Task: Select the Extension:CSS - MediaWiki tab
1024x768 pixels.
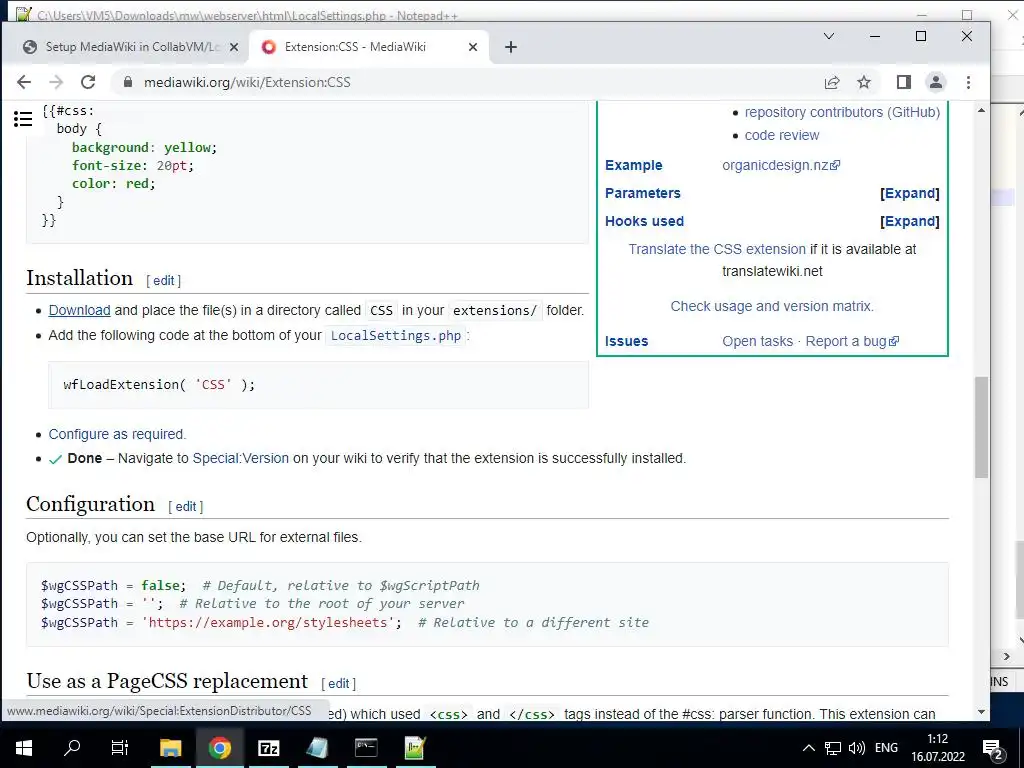Action: pyautogui.click(x=369, y=47)
